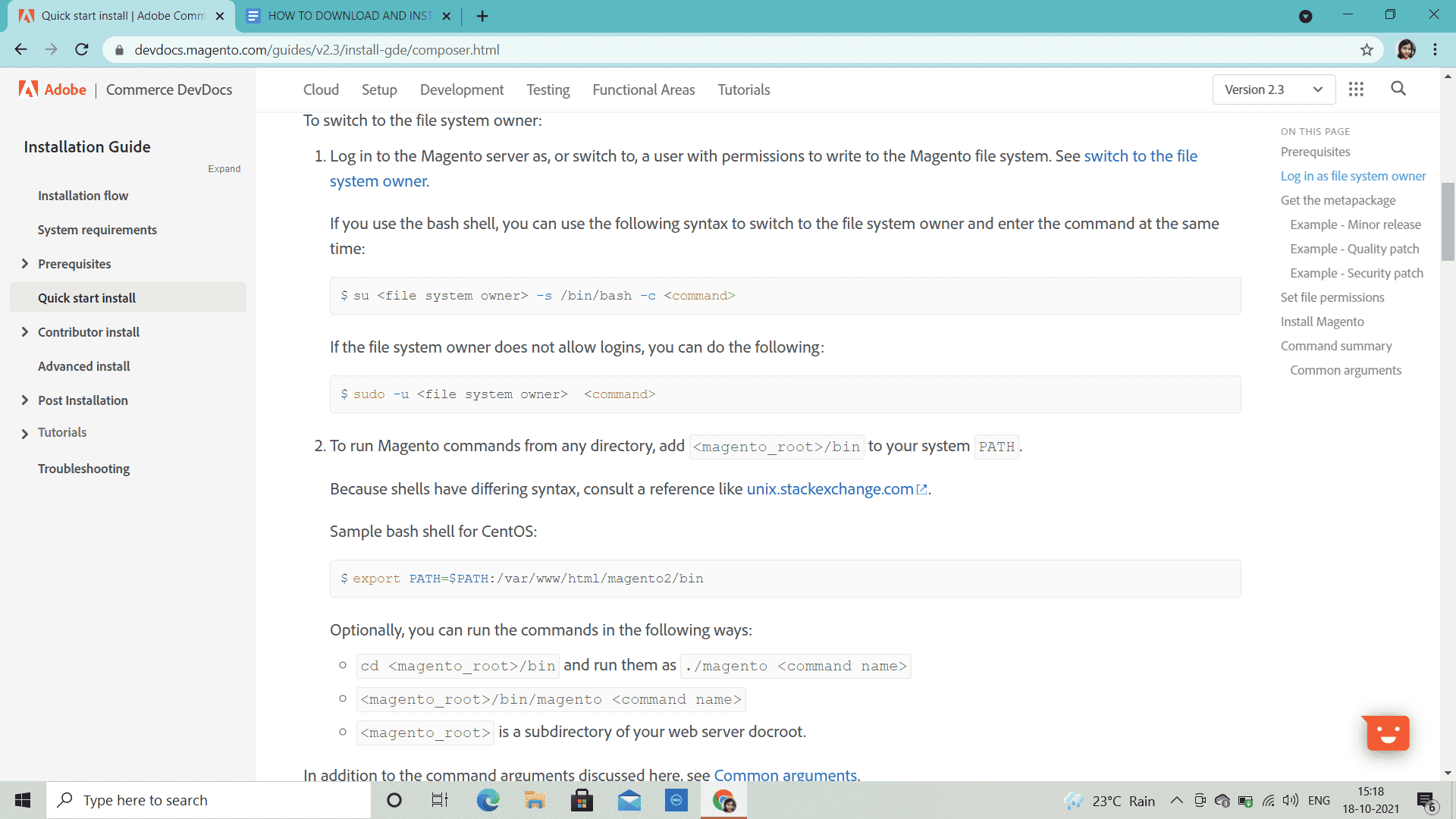Viewport: 1456px width, 819px height.
Task: Open a new browser tab with plus
Action: (x=482, y=16)
